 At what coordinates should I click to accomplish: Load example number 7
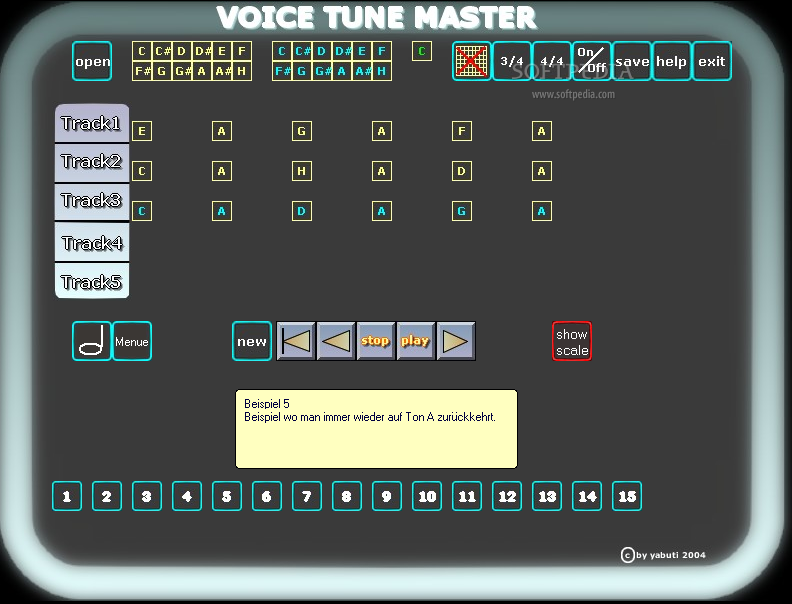pos(307,496)
